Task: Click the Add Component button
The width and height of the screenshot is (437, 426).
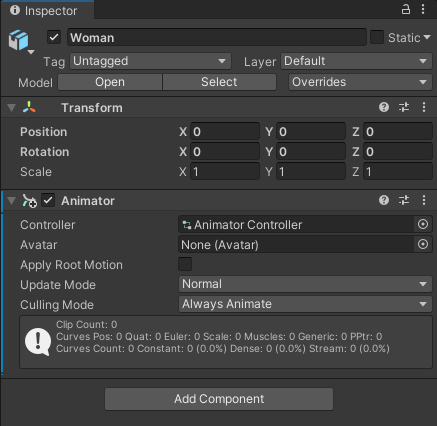Action: (219, 399)
